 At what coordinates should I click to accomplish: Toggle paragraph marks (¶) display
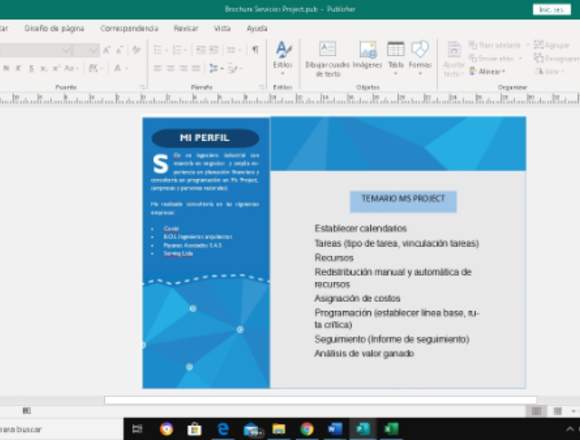tap(255, 50)
